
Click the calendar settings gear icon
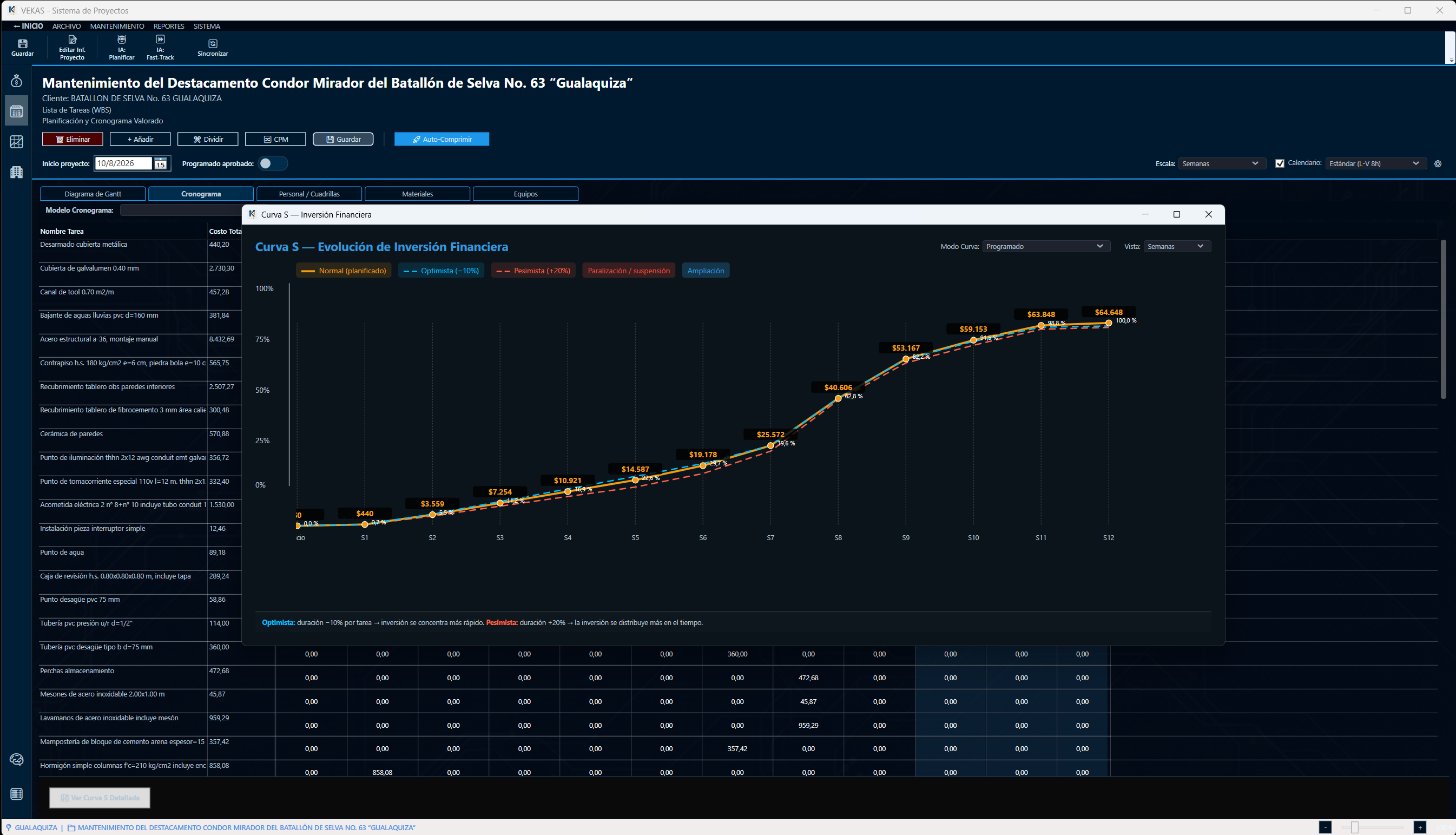click(x=1438, y=164)
